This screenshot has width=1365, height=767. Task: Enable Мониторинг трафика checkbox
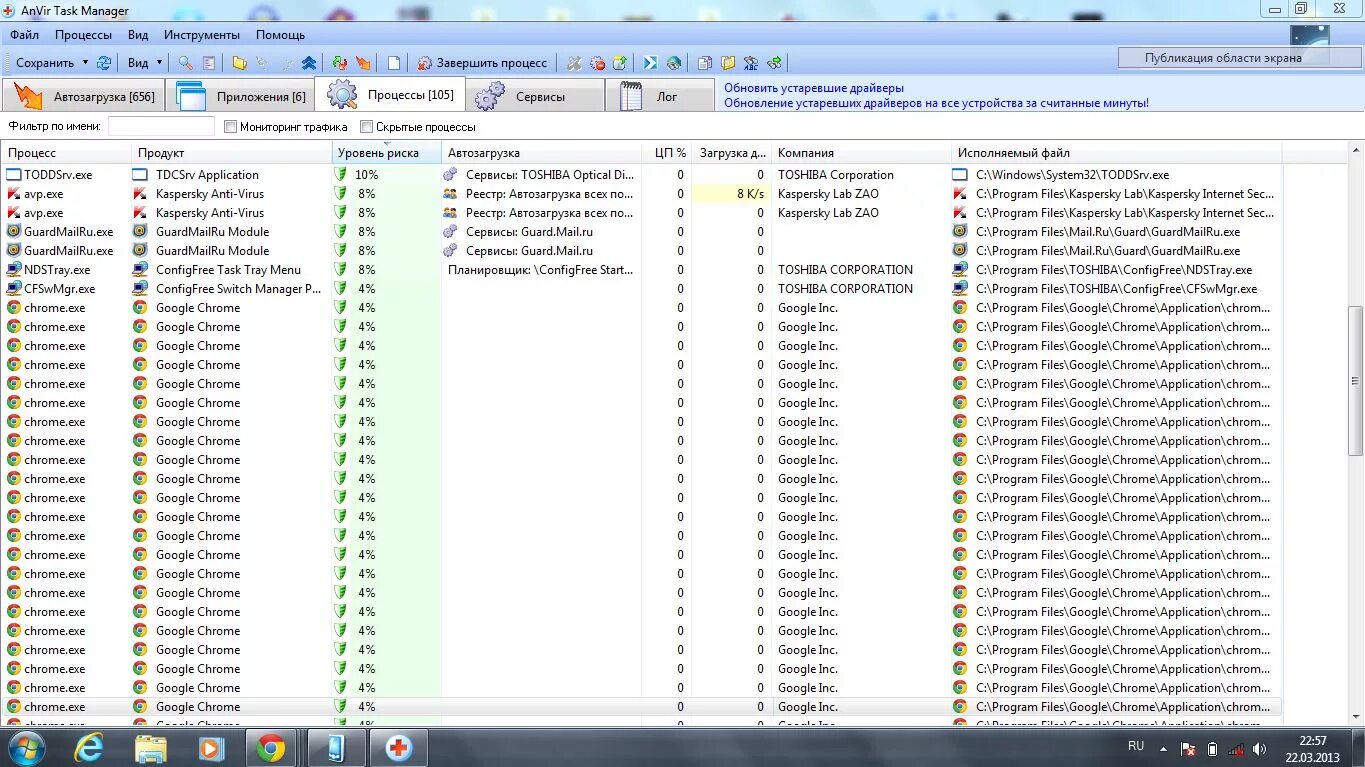(x=231, y=127)
